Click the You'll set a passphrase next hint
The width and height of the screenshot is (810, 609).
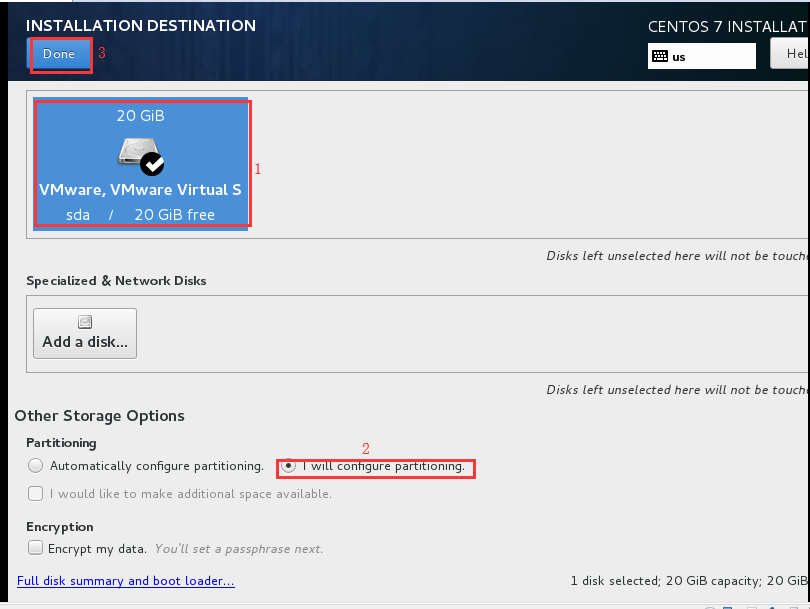pyautogui.click(x=239, y=549)
